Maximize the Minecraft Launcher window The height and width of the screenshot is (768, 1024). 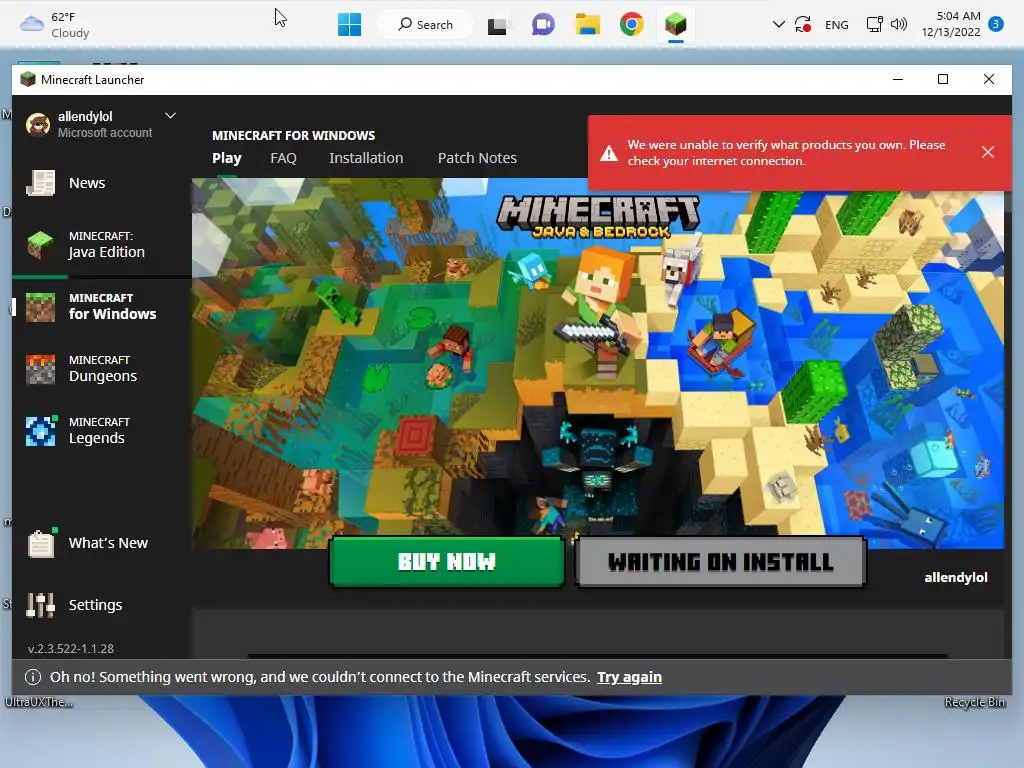pos(942,79)
